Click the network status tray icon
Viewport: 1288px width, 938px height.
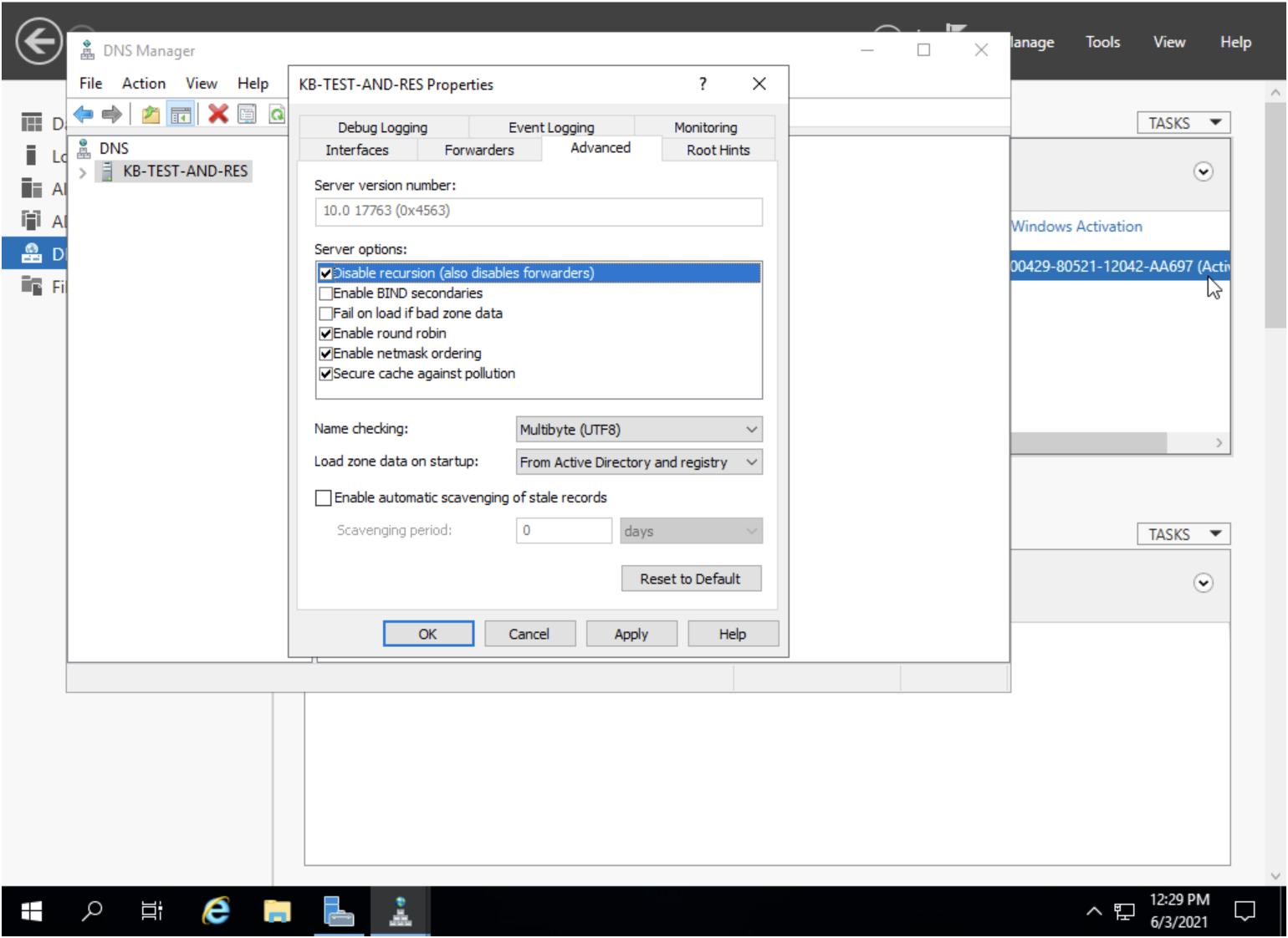click(1125, 911)
